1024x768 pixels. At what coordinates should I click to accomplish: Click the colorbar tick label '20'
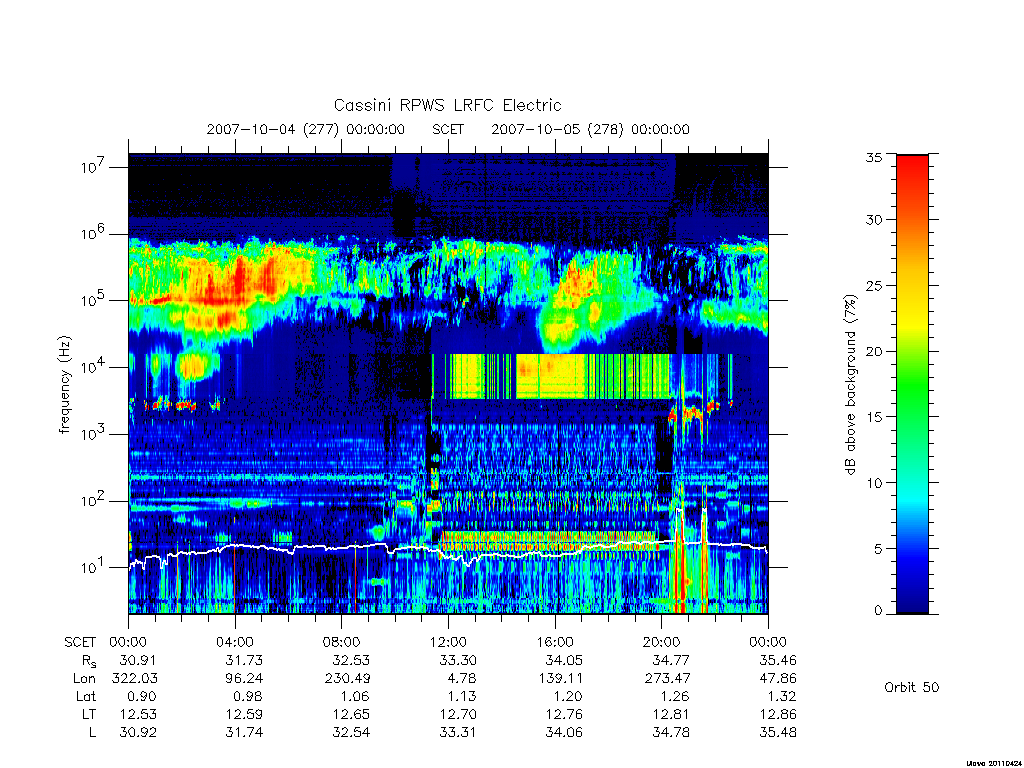click(x=873, y=351)
